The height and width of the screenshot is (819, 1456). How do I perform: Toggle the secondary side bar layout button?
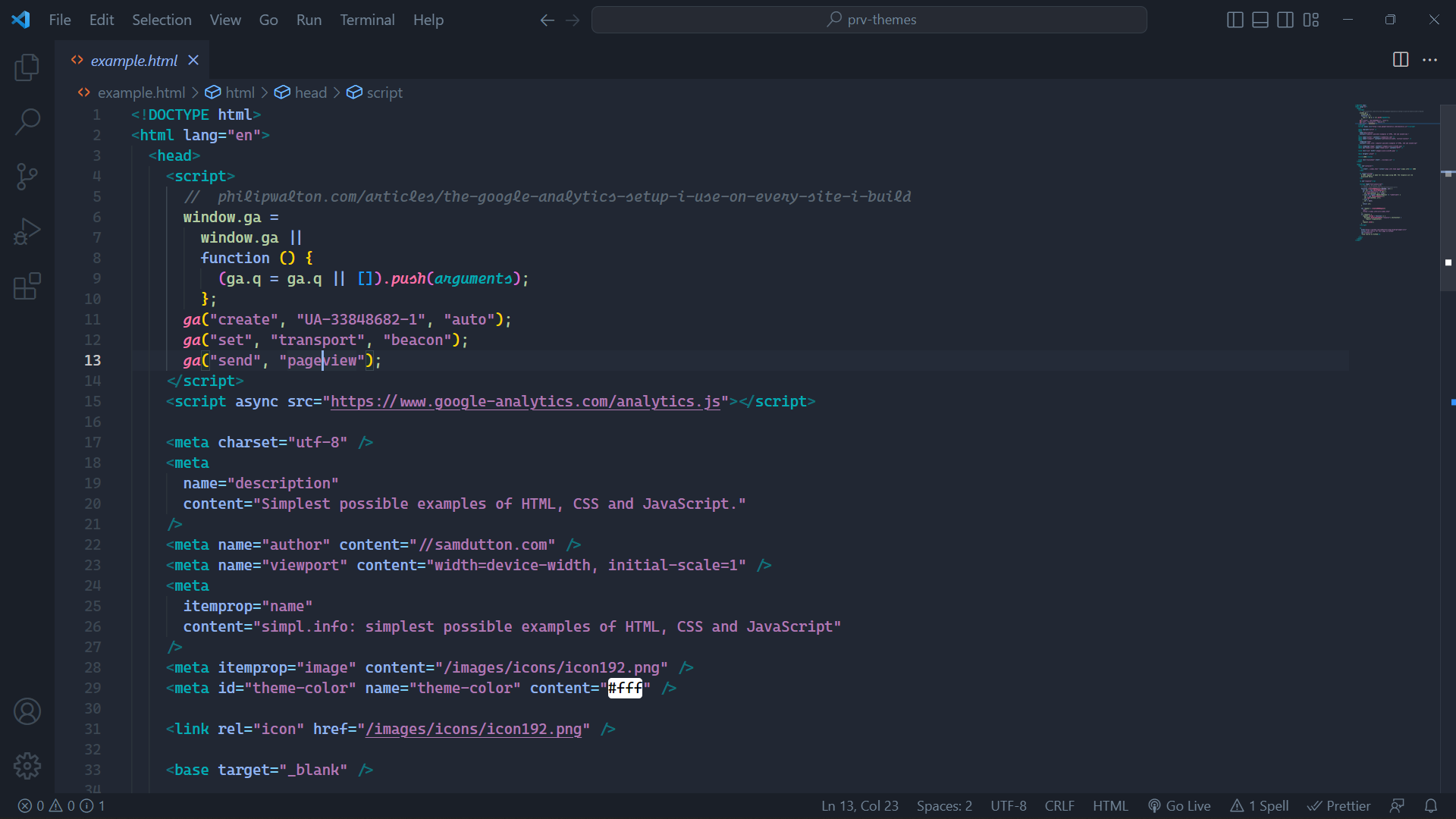pyautogui.click(x=1285, y=20)
